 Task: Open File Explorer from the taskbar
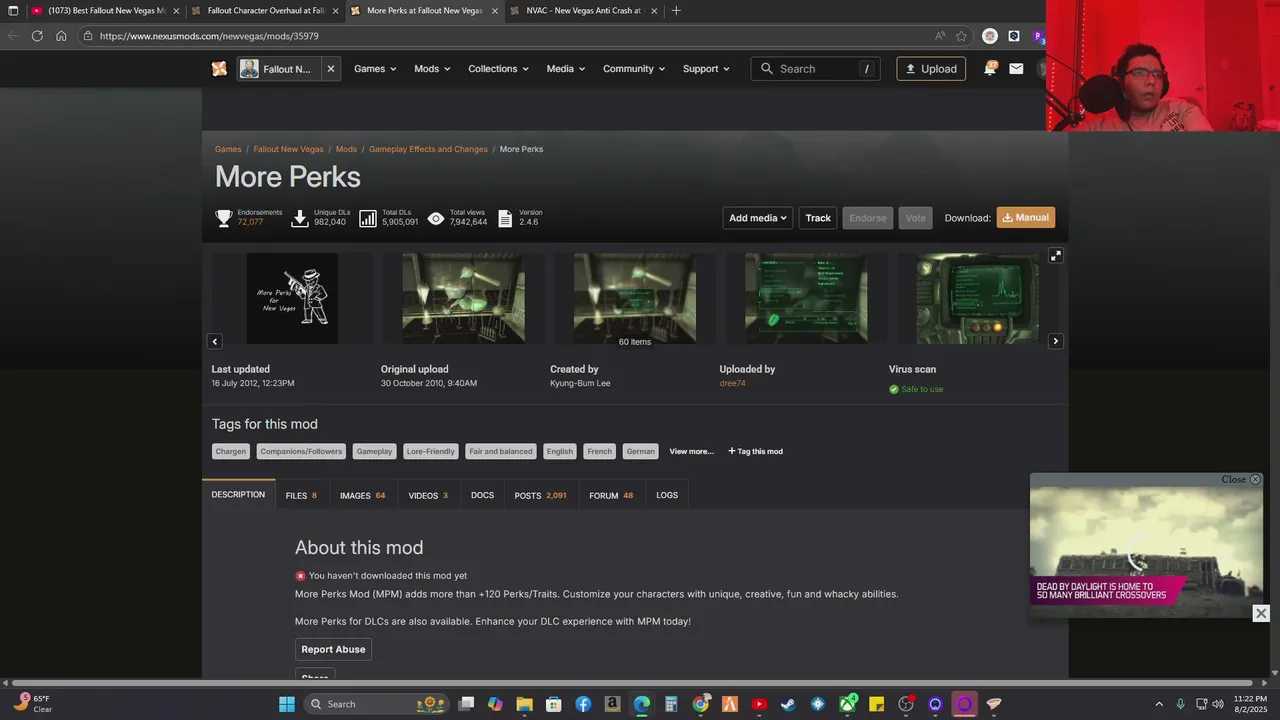click(524, 704)
